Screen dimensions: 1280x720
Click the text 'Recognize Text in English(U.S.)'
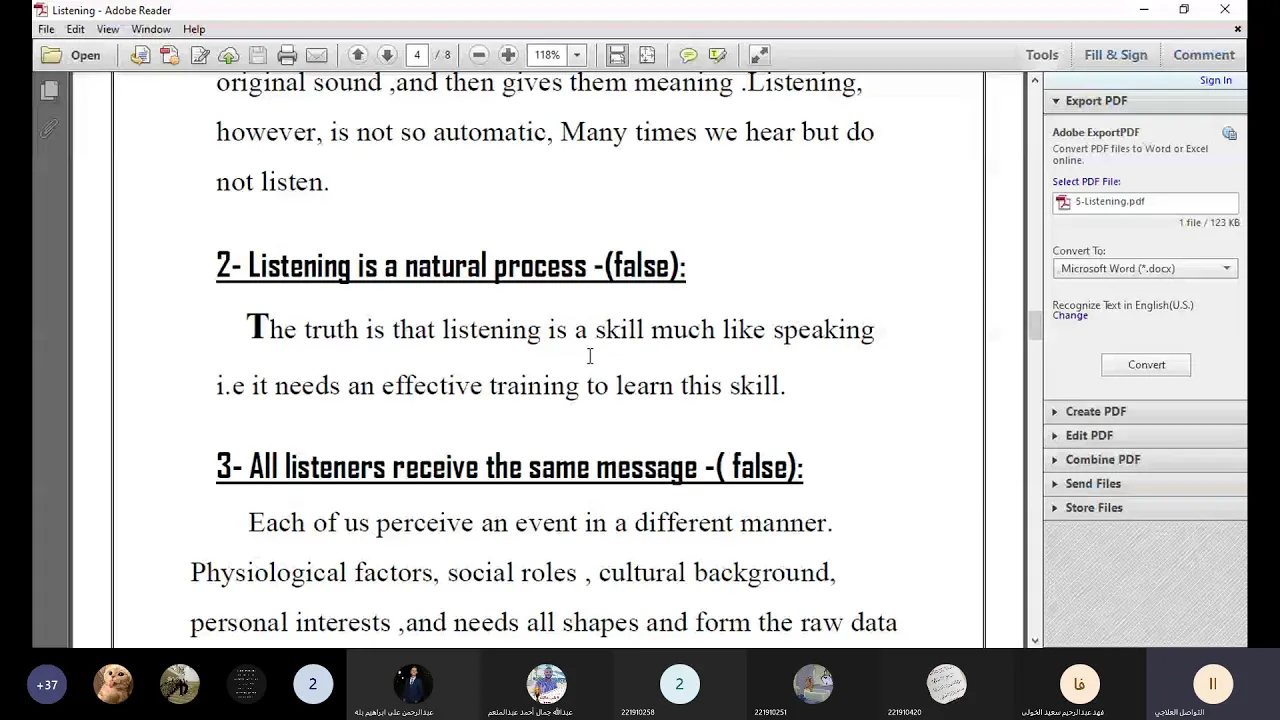tap(1122, 305)
